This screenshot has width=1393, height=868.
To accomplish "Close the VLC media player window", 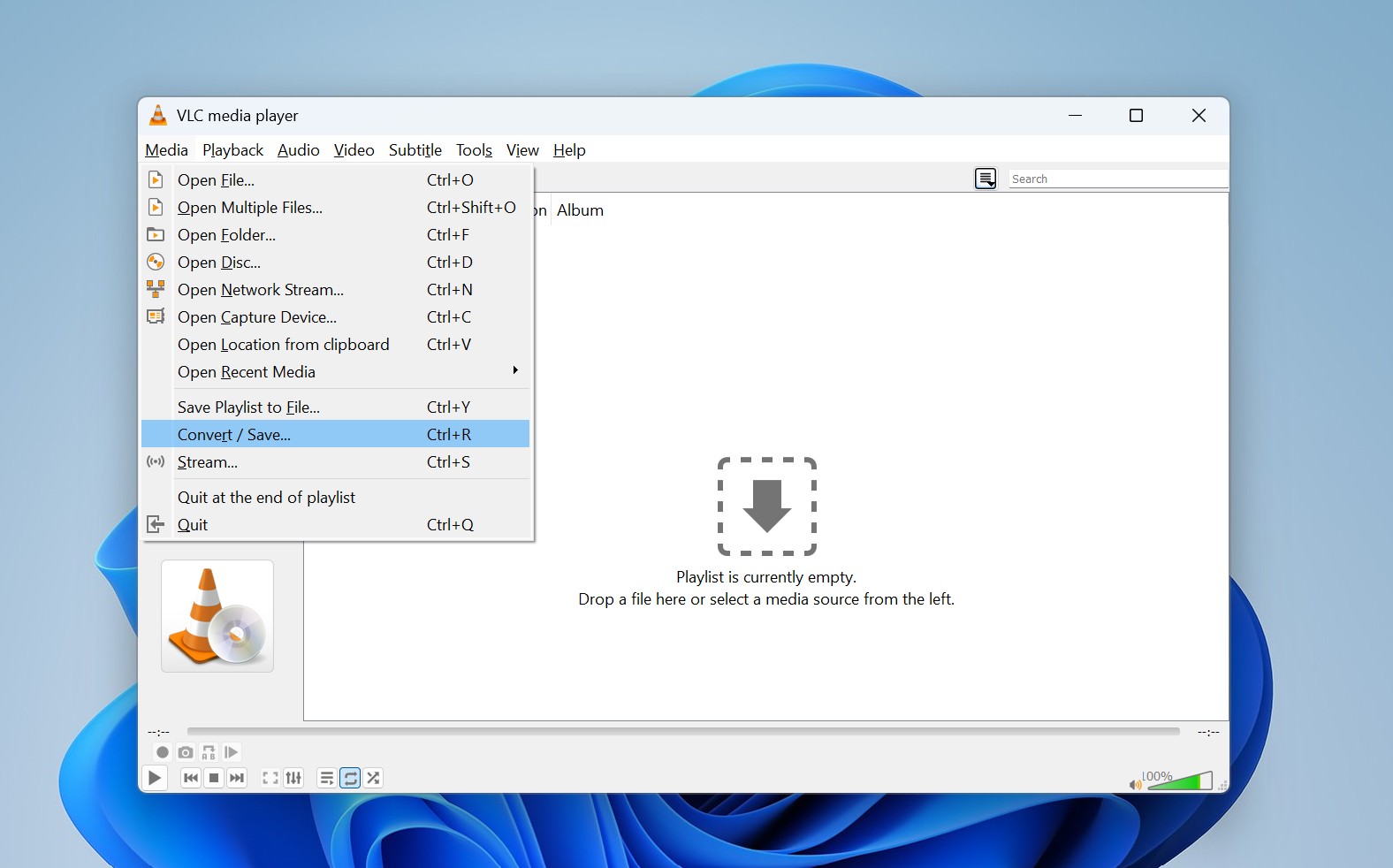I will click(x=1199, y=116).
